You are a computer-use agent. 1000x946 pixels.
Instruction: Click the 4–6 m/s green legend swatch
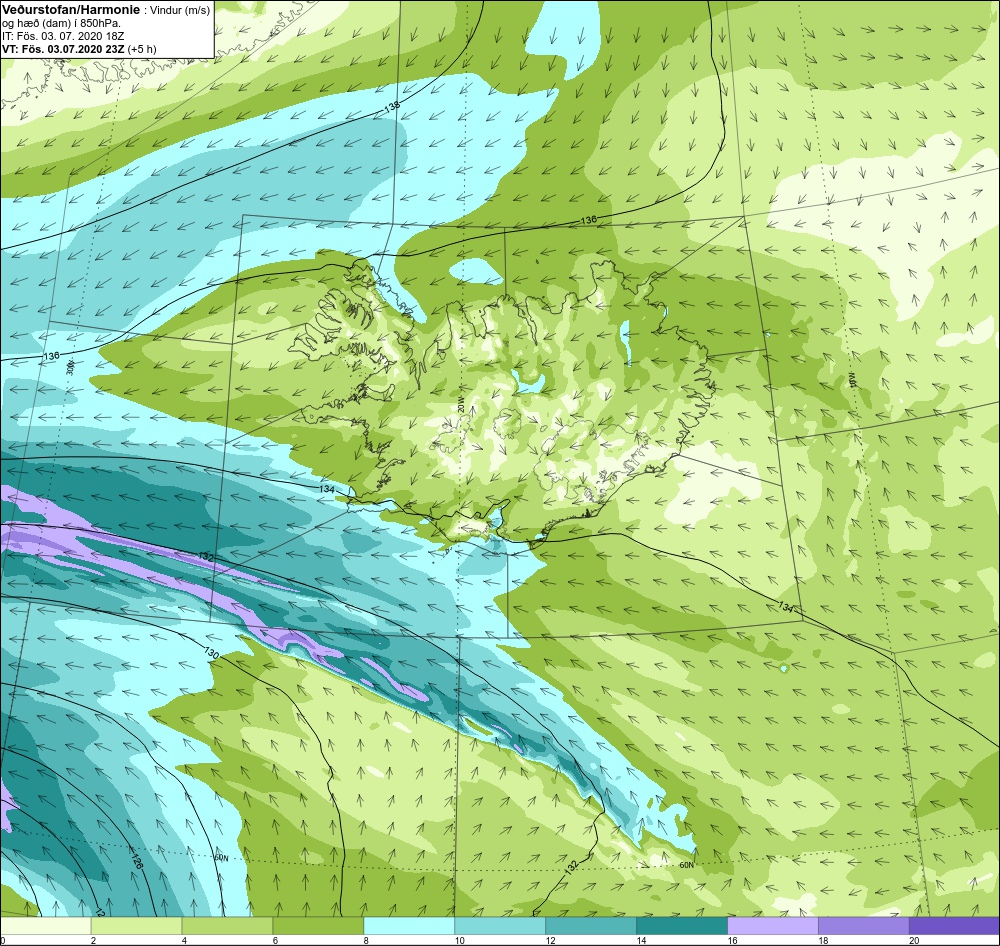(227, 925)
